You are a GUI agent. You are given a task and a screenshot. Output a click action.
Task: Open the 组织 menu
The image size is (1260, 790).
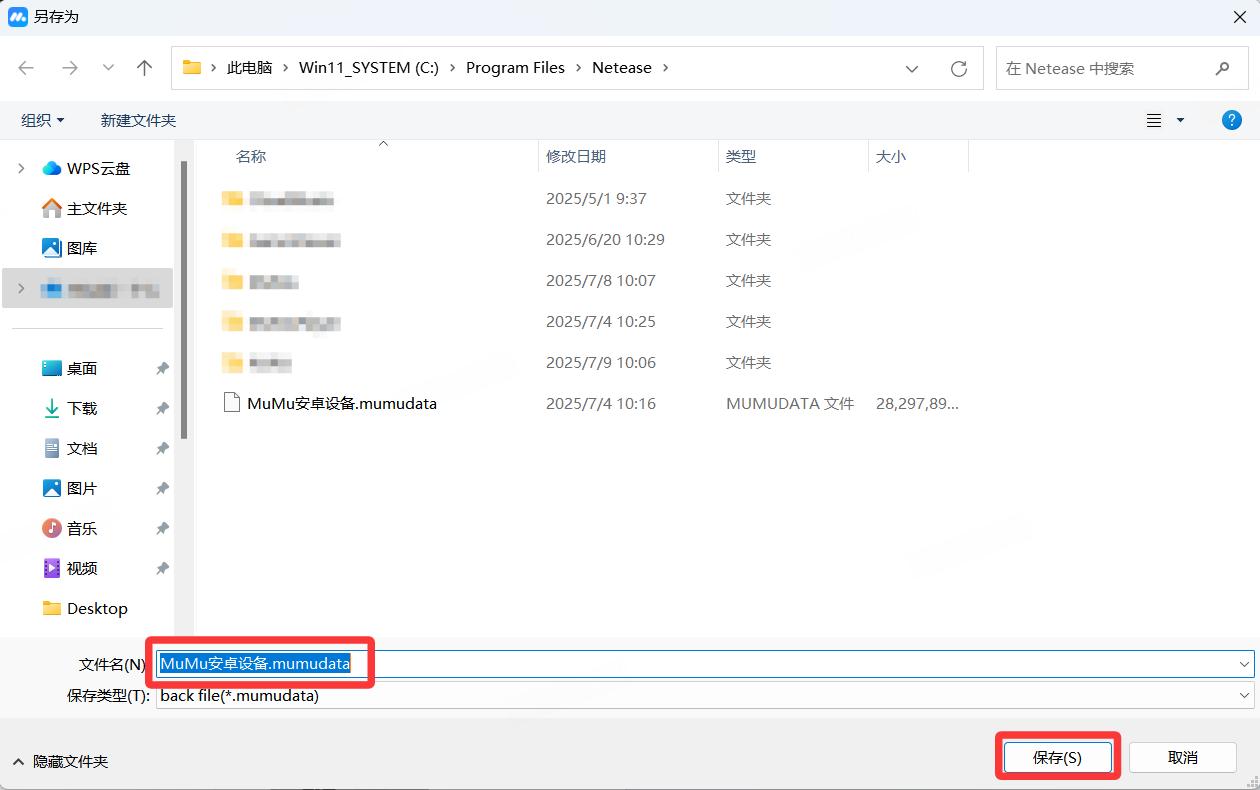point(42,120)
